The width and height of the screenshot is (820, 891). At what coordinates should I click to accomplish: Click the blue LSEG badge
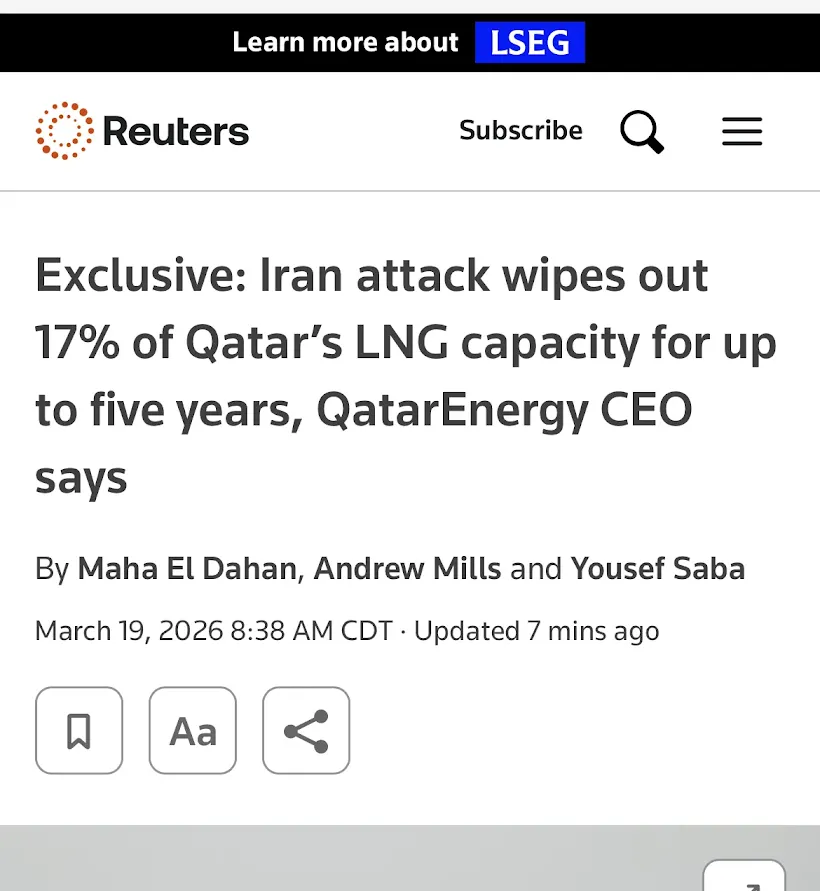pos(530,43)
